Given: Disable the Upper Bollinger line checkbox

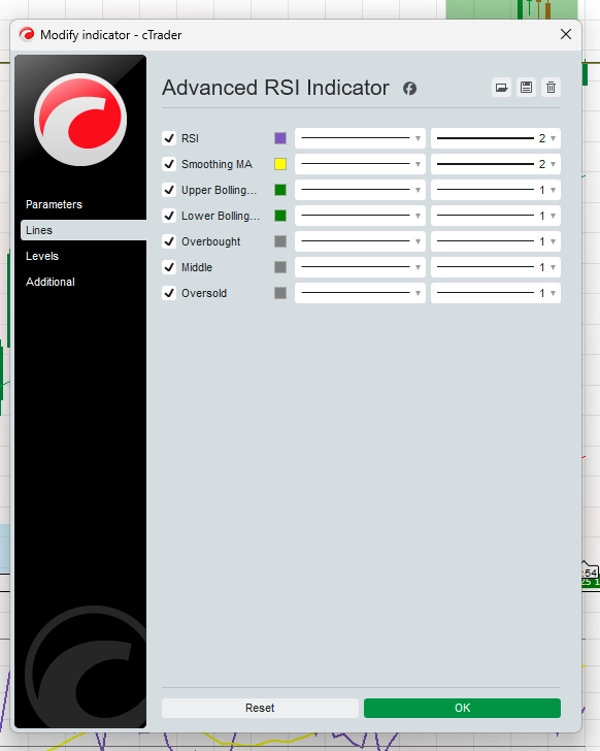Looking at the screenshot, I should click(169, 190).
